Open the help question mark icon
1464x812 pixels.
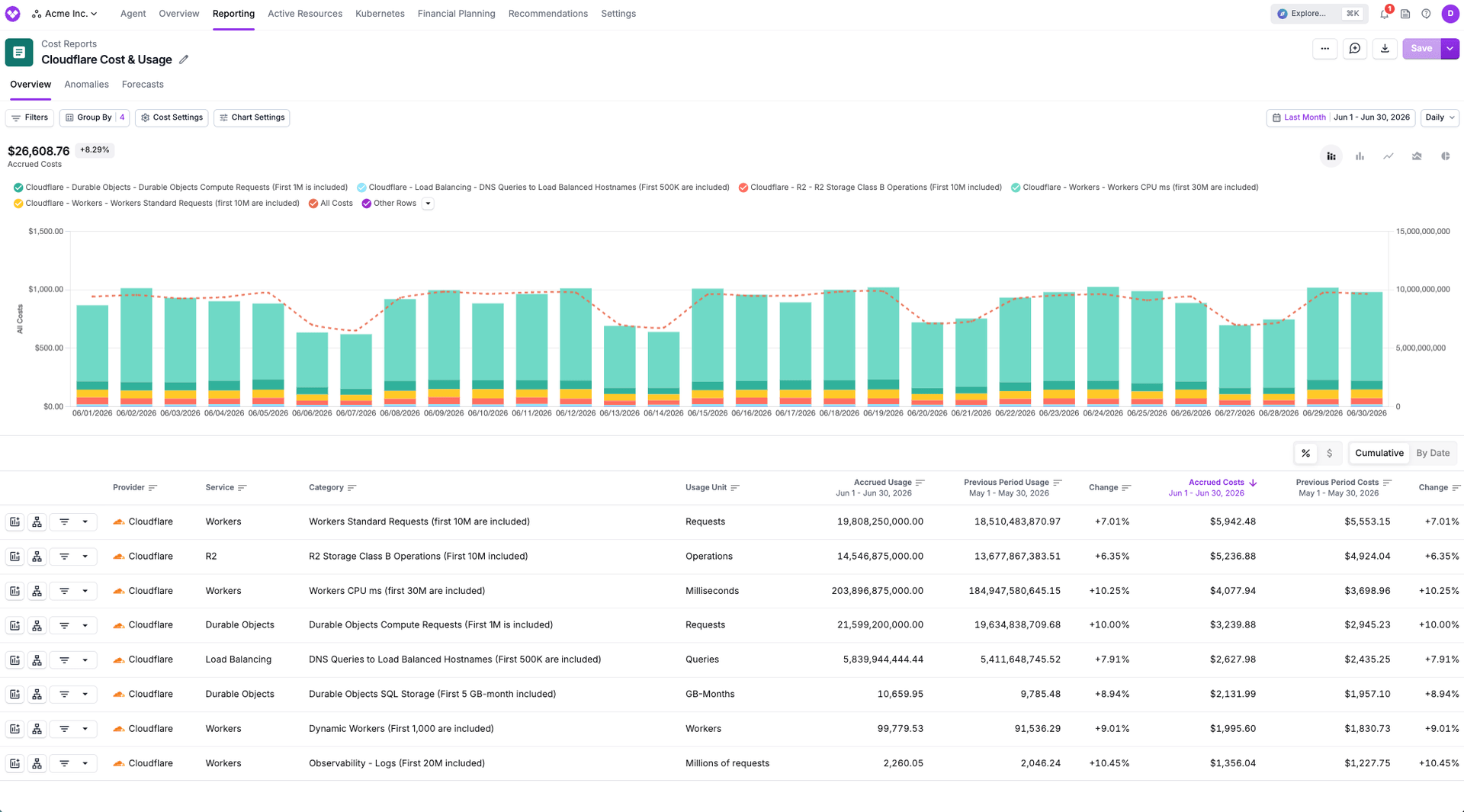[1426, 14]
